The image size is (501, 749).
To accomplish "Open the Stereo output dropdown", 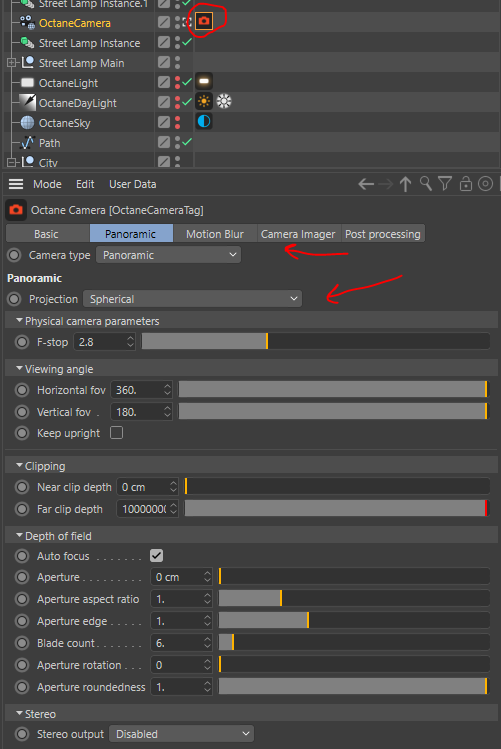I will [181, 734].
